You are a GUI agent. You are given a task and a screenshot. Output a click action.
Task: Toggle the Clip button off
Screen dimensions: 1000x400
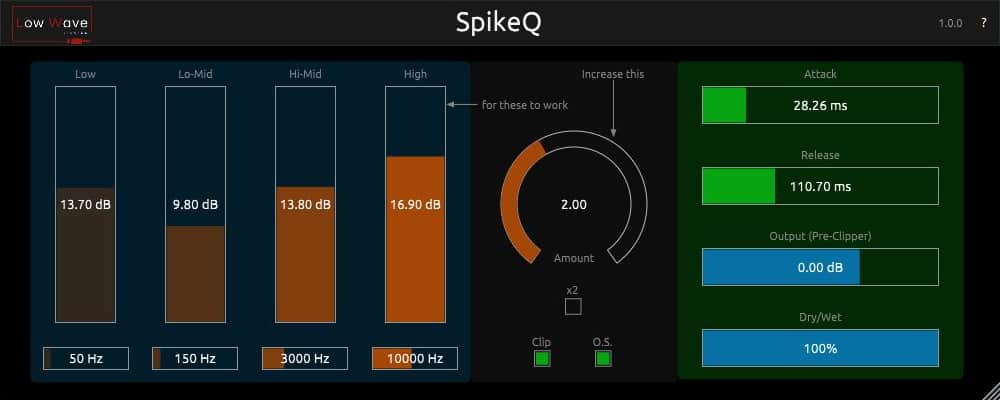[x=542, y=359]
